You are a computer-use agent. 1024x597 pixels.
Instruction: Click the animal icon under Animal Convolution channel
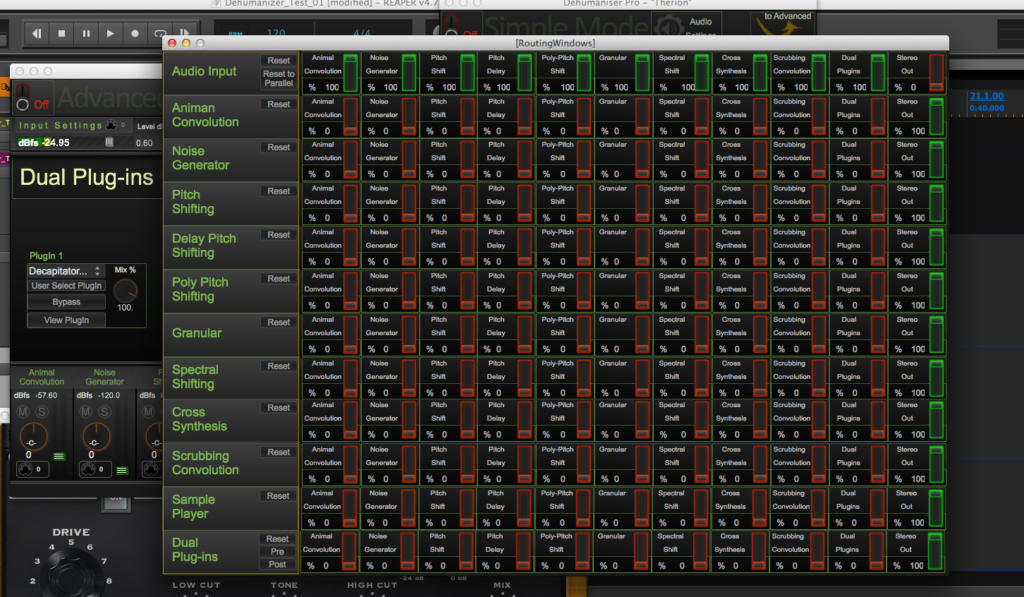[x=26, y=468]
